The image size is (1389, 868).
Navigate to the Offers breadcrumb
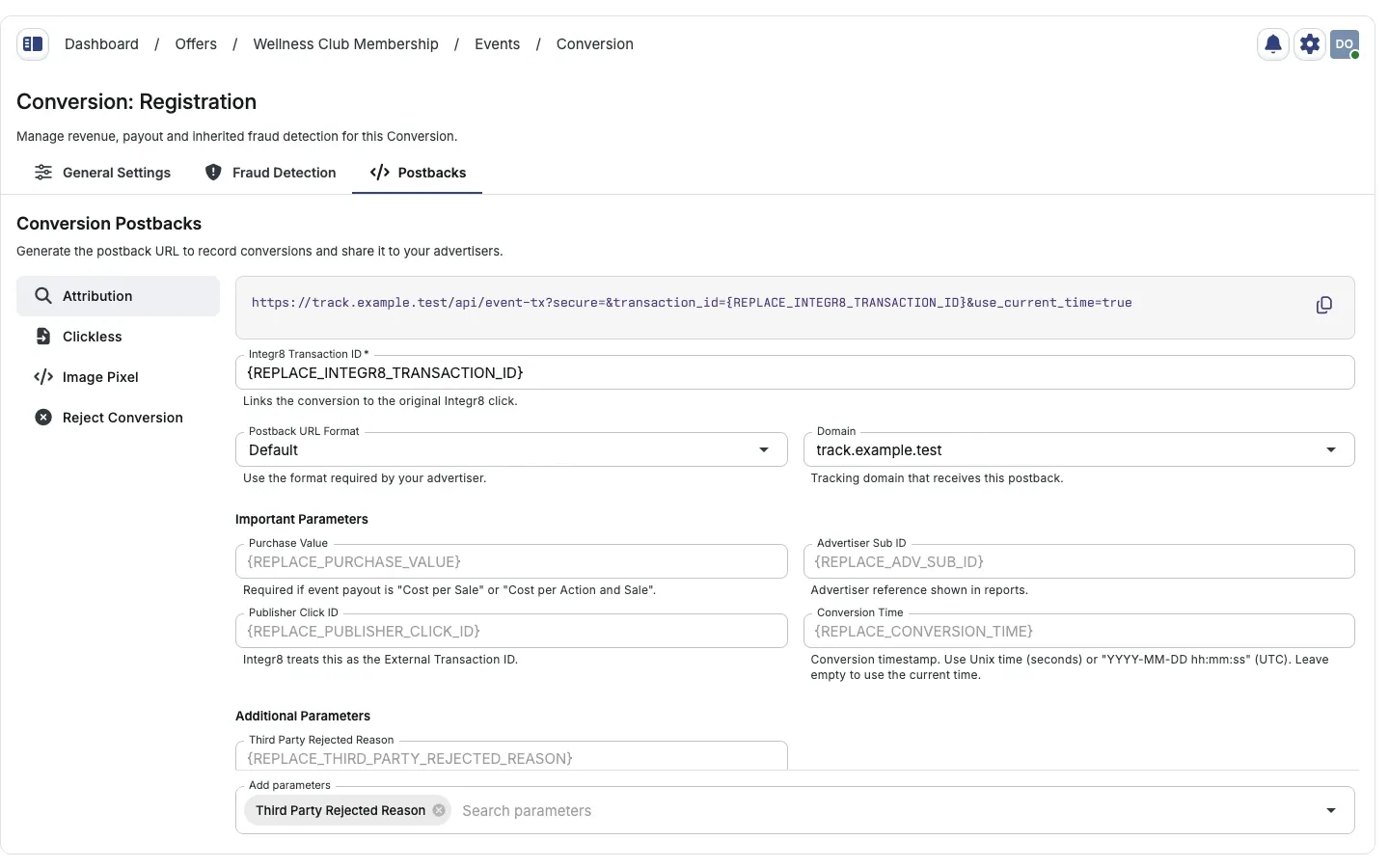(196, 44)
